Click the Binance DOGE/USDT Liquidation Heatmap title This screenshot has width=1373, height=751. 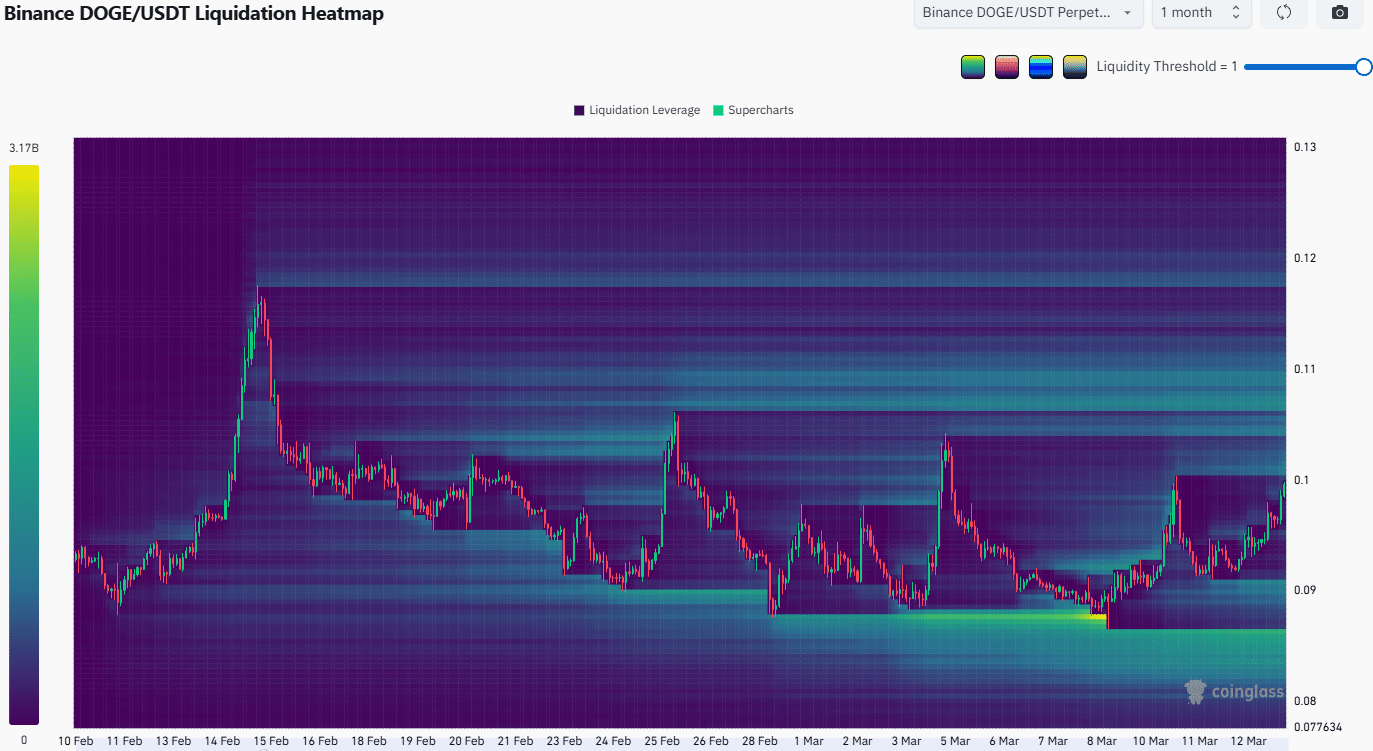(x=192, y=14)
